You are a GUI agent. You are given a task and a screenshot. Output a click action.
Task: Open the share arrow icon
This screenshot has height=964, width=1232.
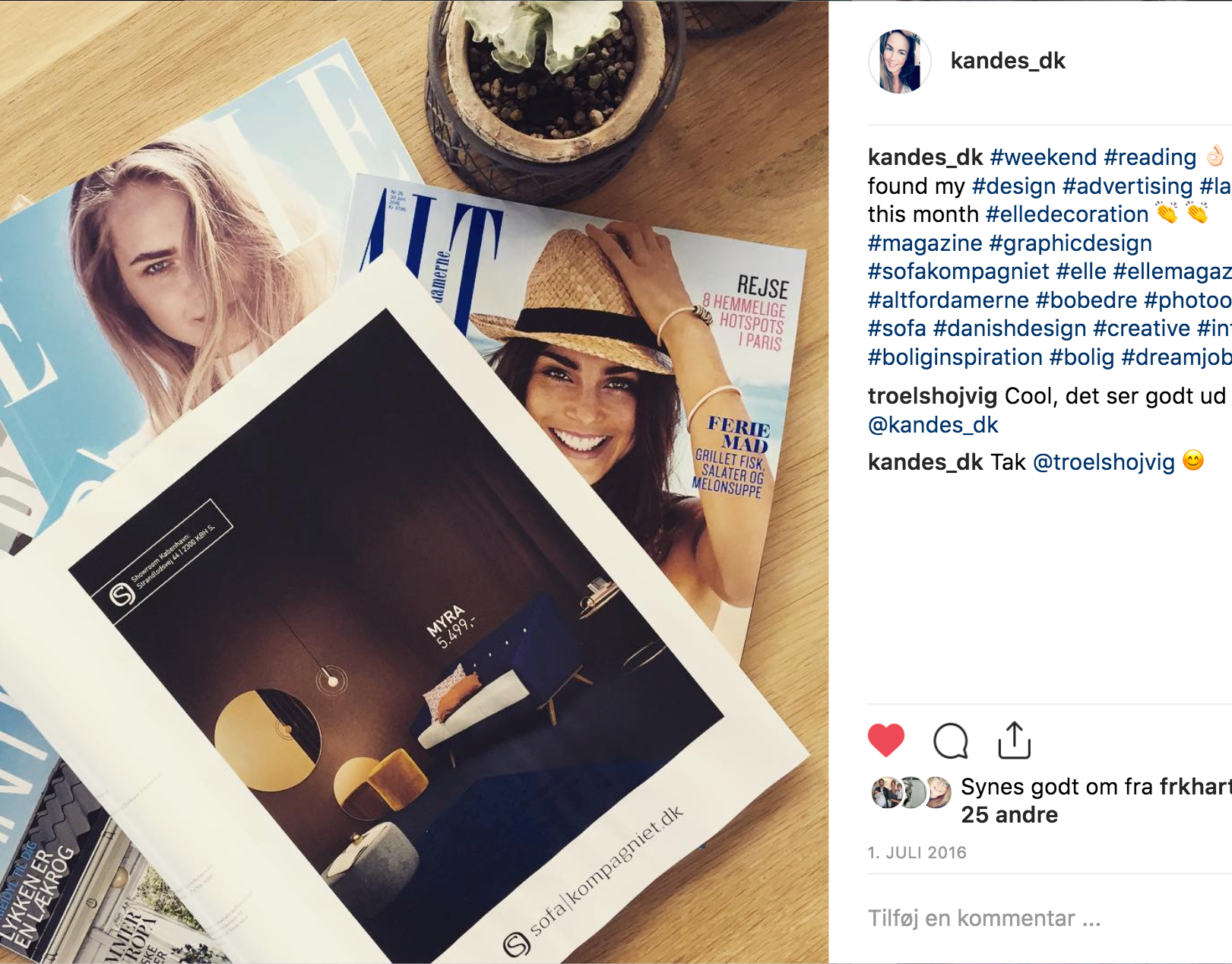click(1014, 740)
